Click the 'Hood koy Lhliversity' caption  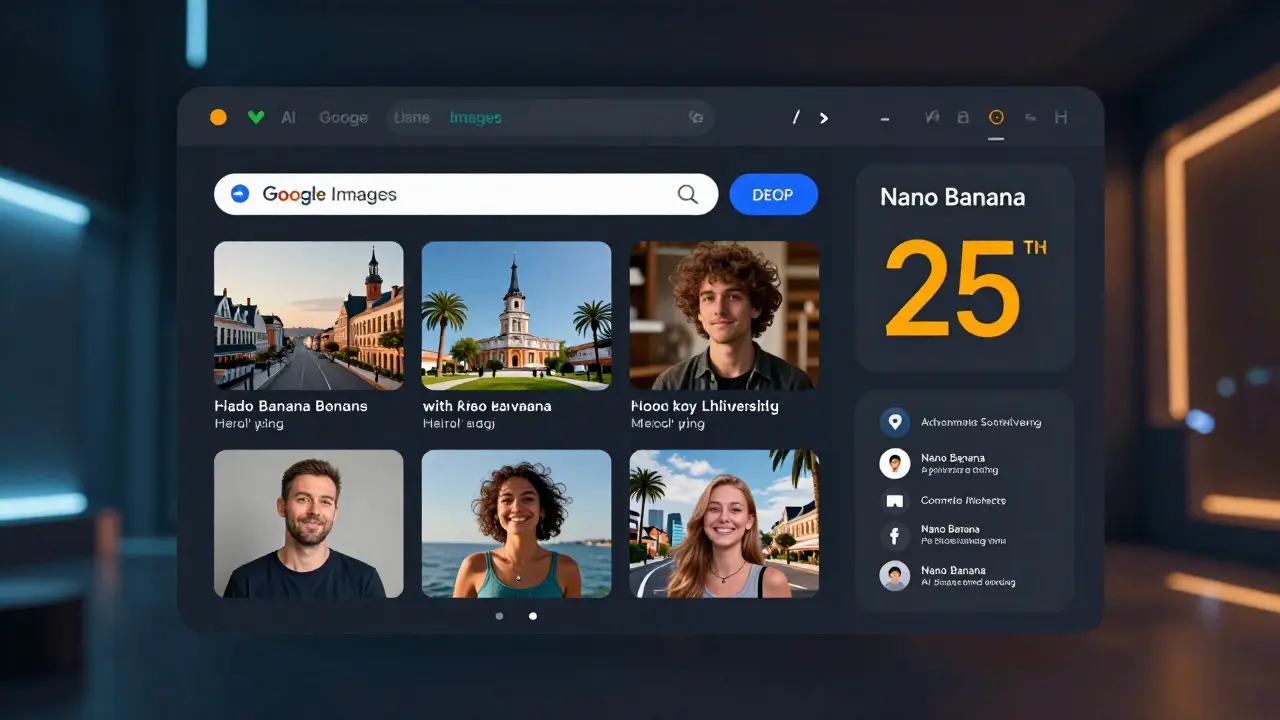pyautogui.click(x=705, y=406)
